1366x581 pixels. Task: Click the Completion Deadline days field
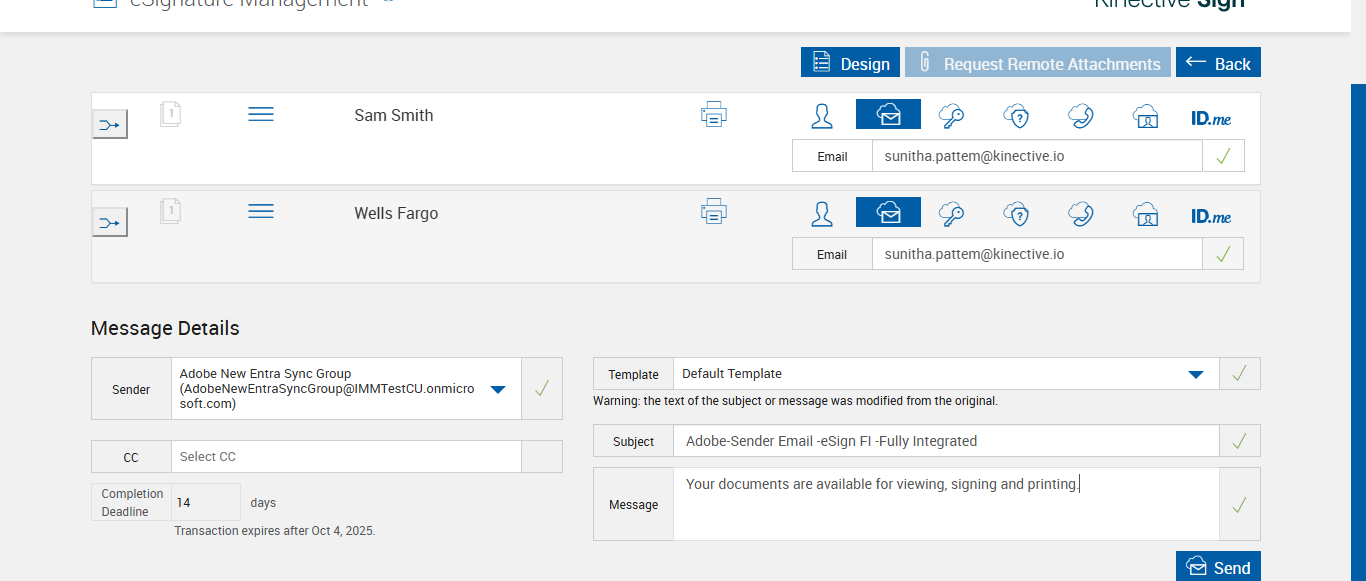pos(205,503)
